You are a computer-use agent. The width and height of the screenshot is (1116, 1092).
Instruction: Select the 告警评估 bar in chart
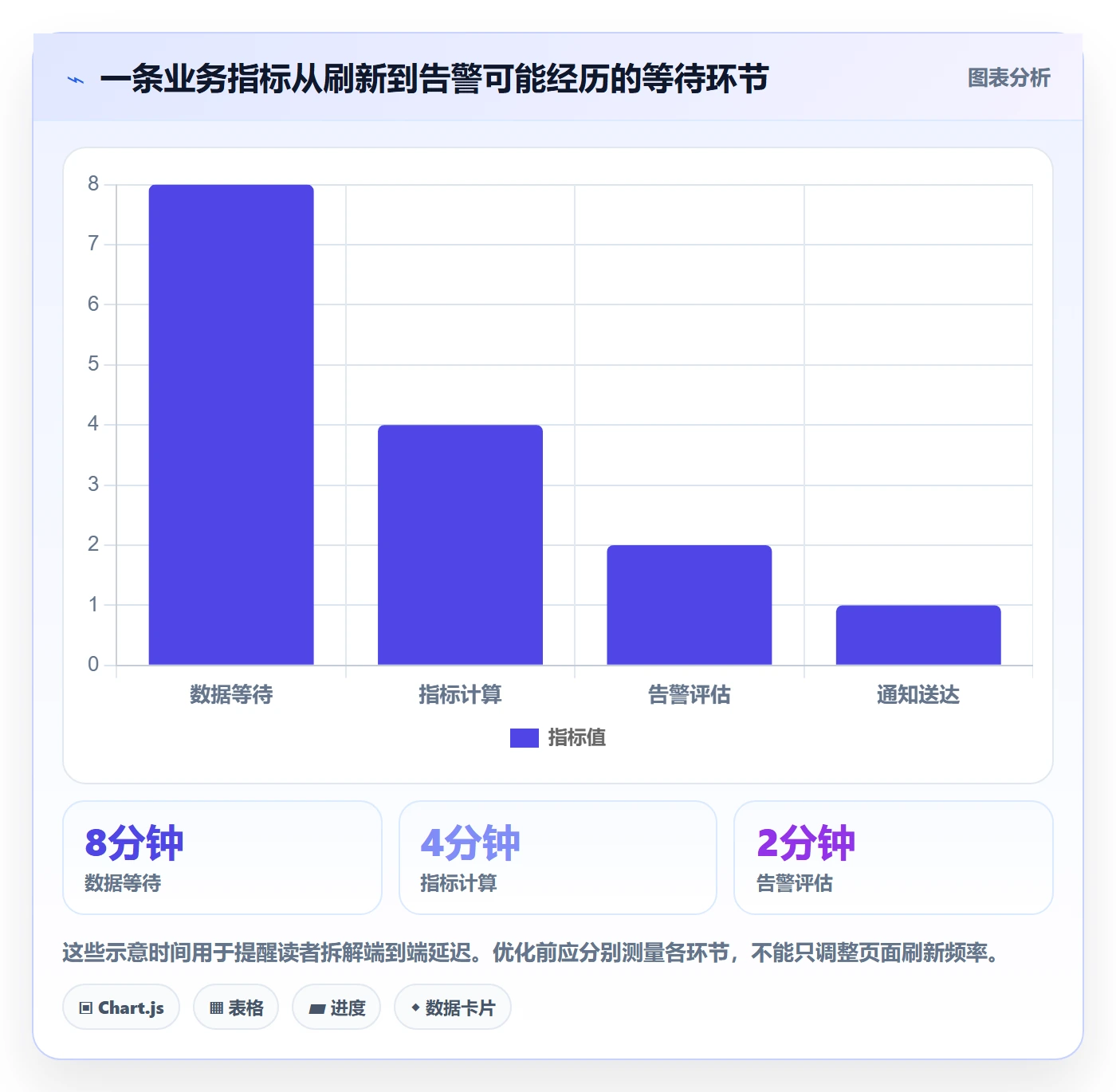pos(690,605)
